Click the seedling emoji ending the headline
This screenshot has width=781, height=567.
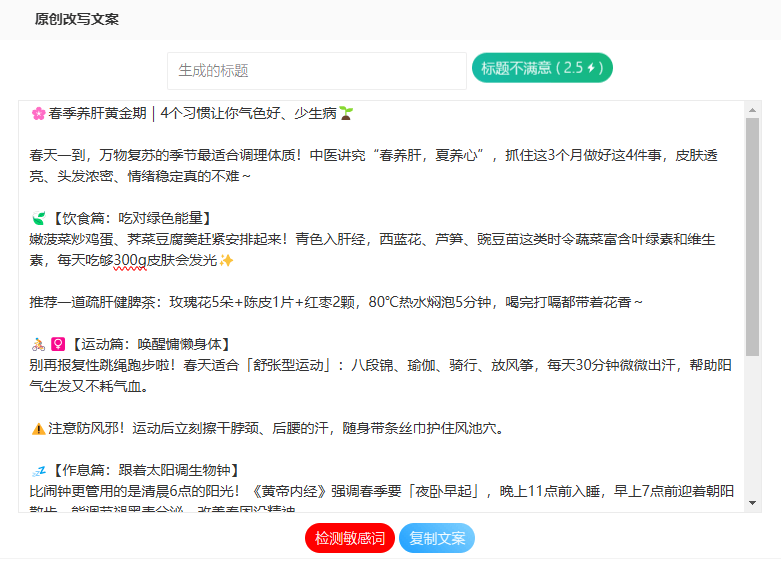point(346,113)
